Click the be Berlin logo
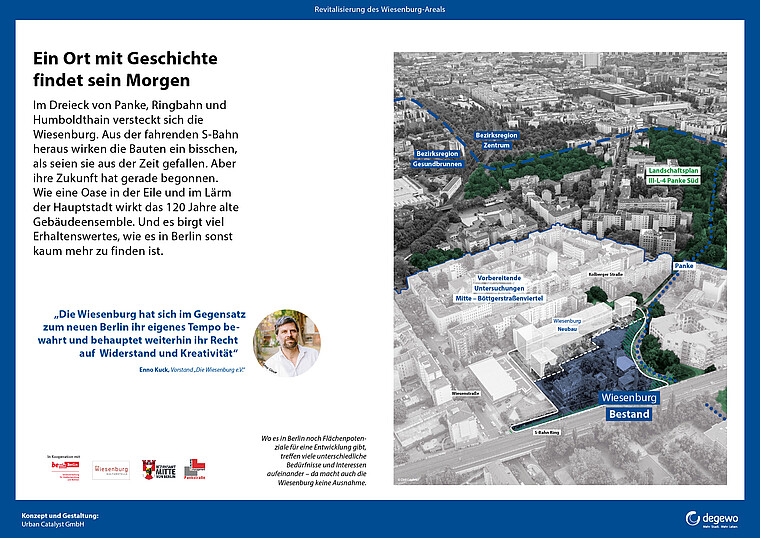Viewport: 760px width, 538px height. (65, 470)
